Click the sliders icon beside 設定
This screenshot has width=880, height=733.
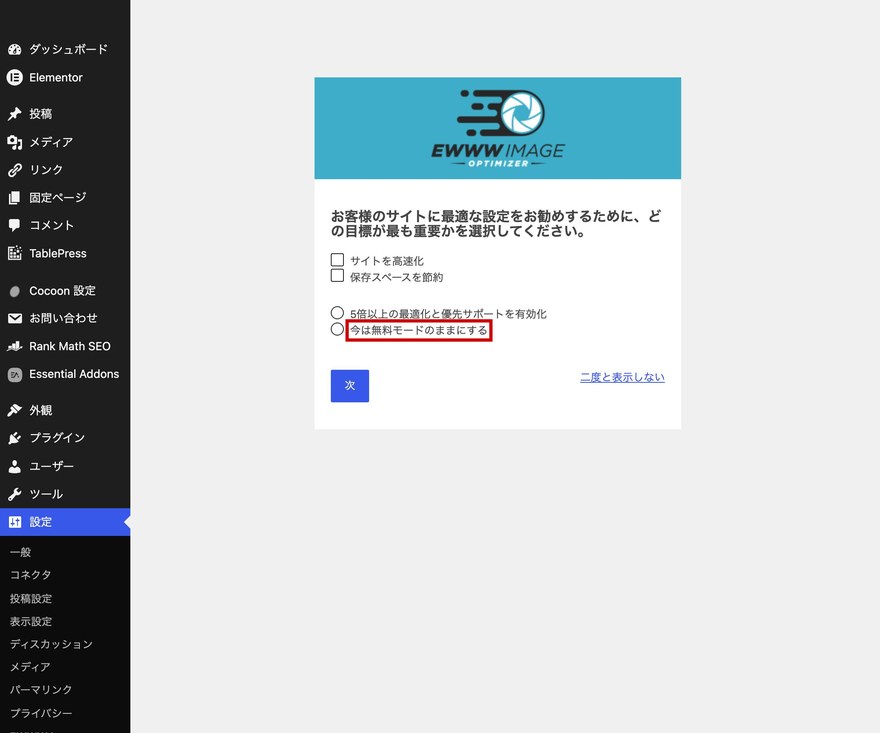tap(15, 522)
